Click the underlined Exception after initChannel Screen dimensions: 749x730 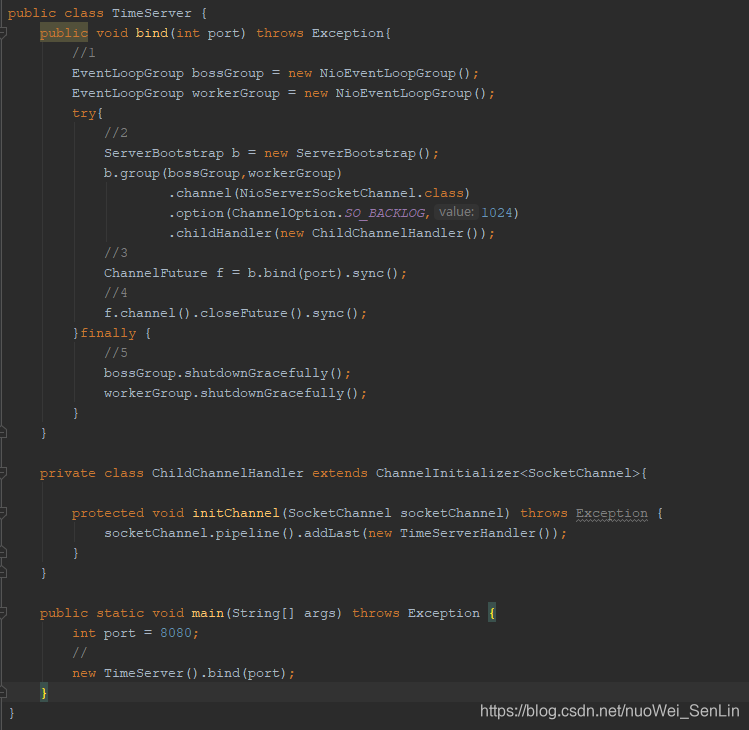611,514
